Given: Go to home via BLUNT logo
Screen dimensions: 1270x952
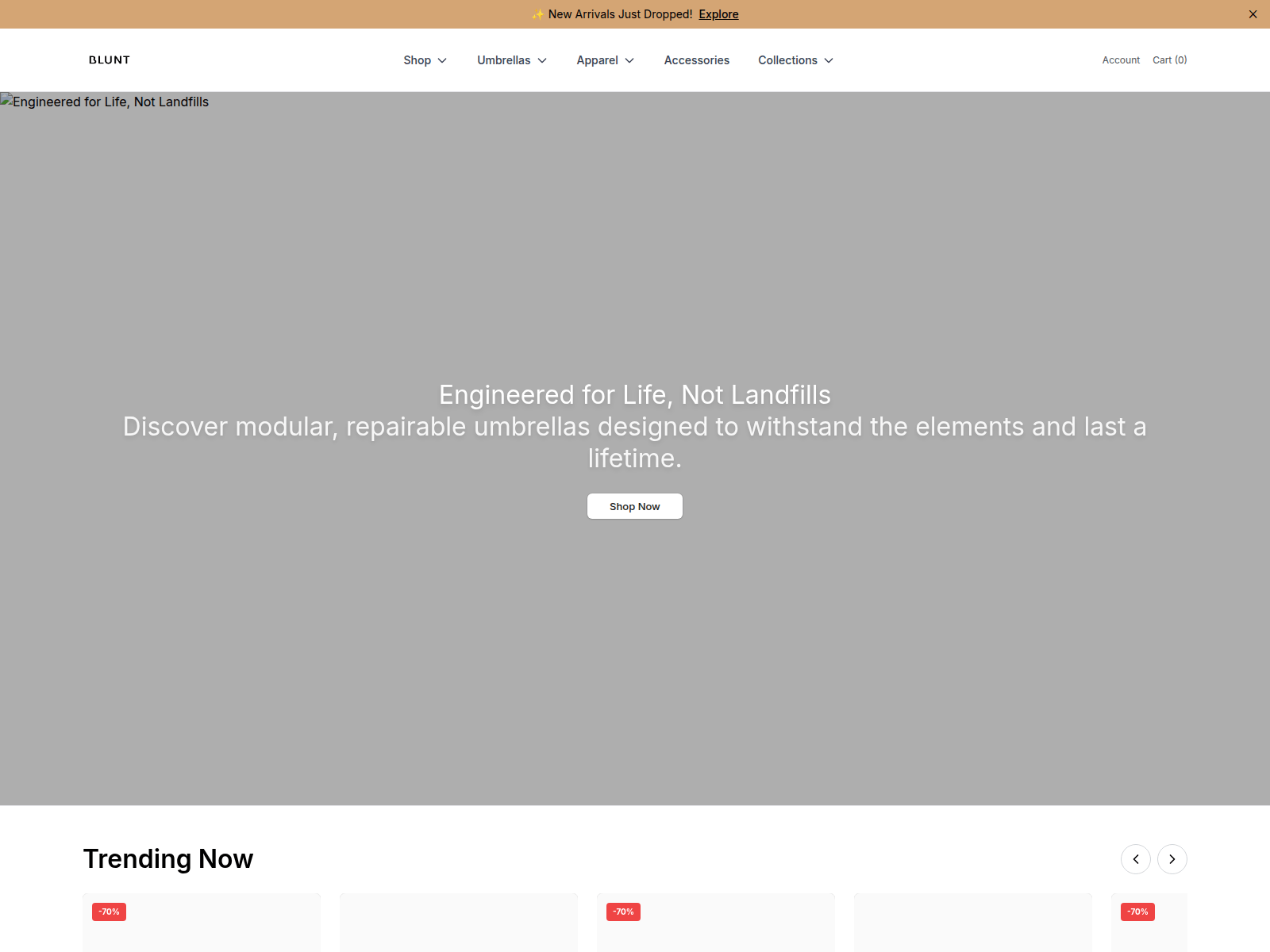Looking at the screenshot, I should (x=110, y=60).
